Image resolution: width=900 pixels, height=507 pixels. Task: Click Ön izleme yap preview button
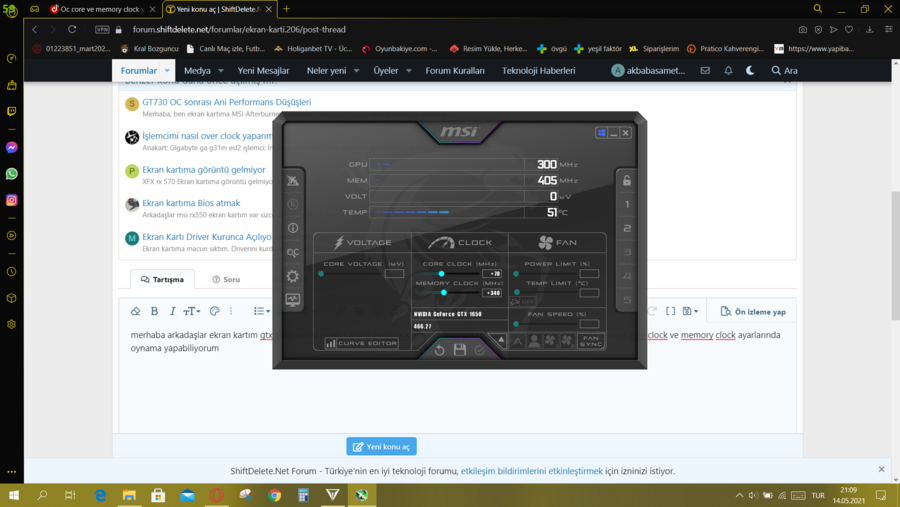pos(753,312)
